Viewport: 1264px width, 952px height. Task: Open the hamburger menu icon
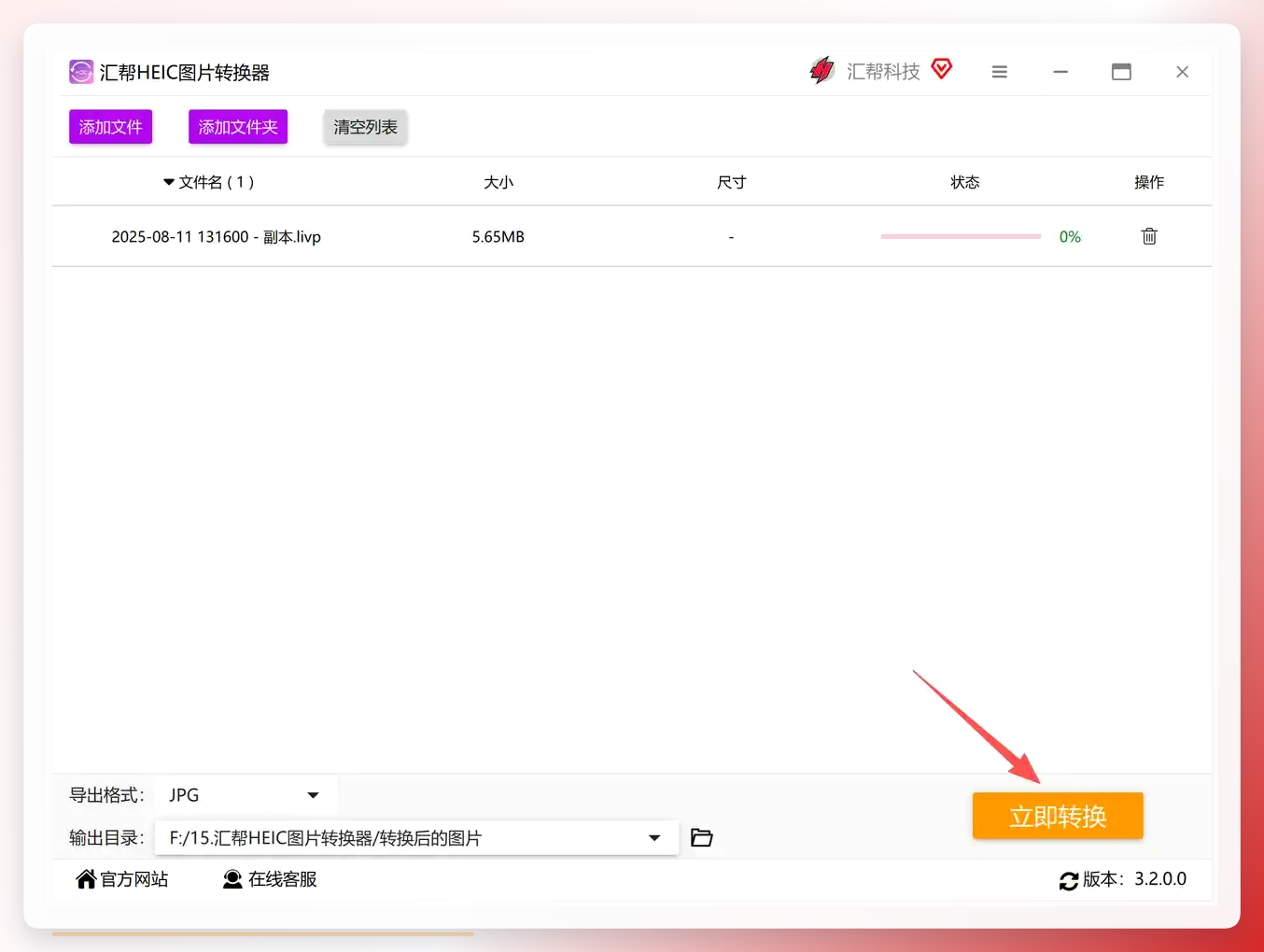click(999, 72)
